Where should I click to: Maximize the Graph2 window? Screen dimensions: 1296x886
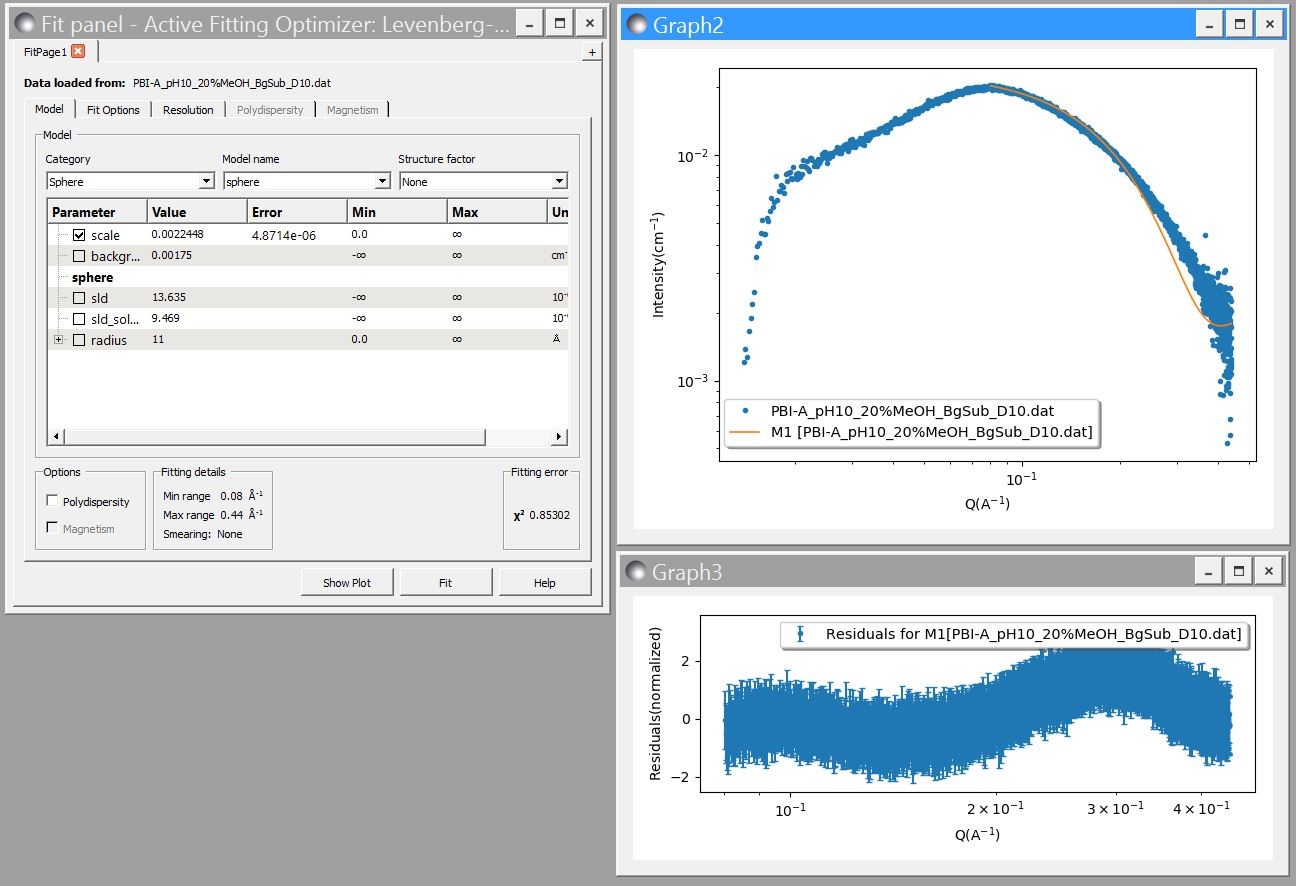[1239, 24]
